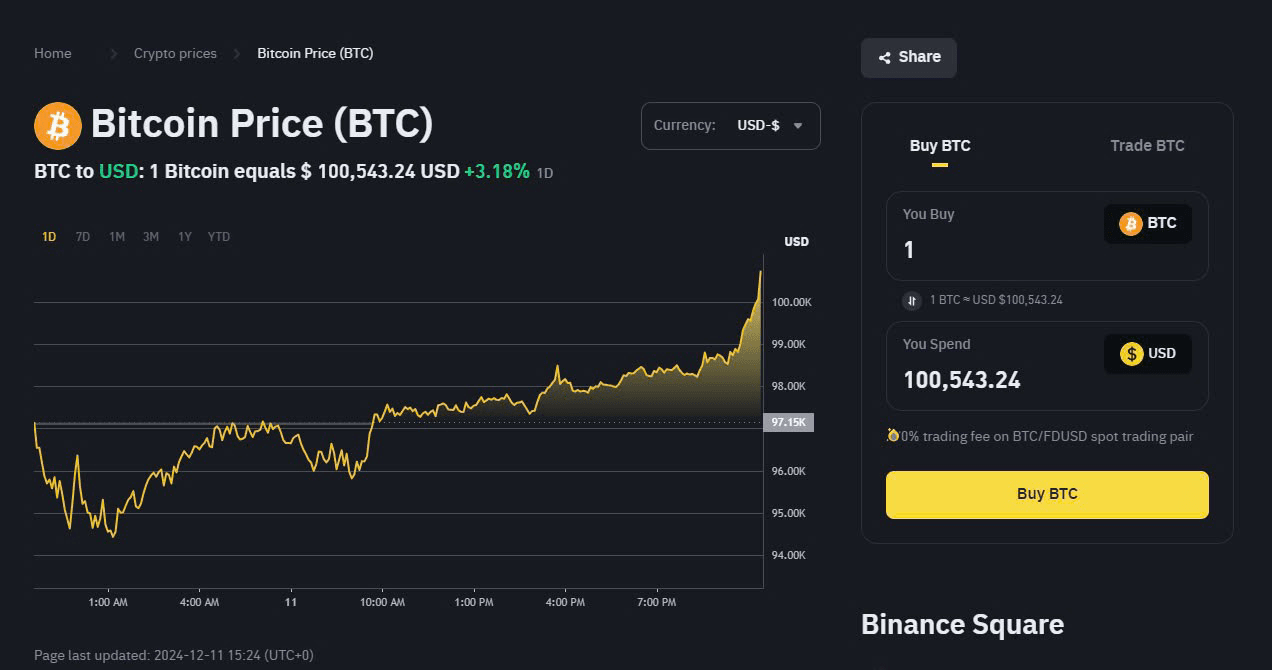Click the breadcrumb chevron after Home
The image size is (1272, 670).
click(113, 54)
